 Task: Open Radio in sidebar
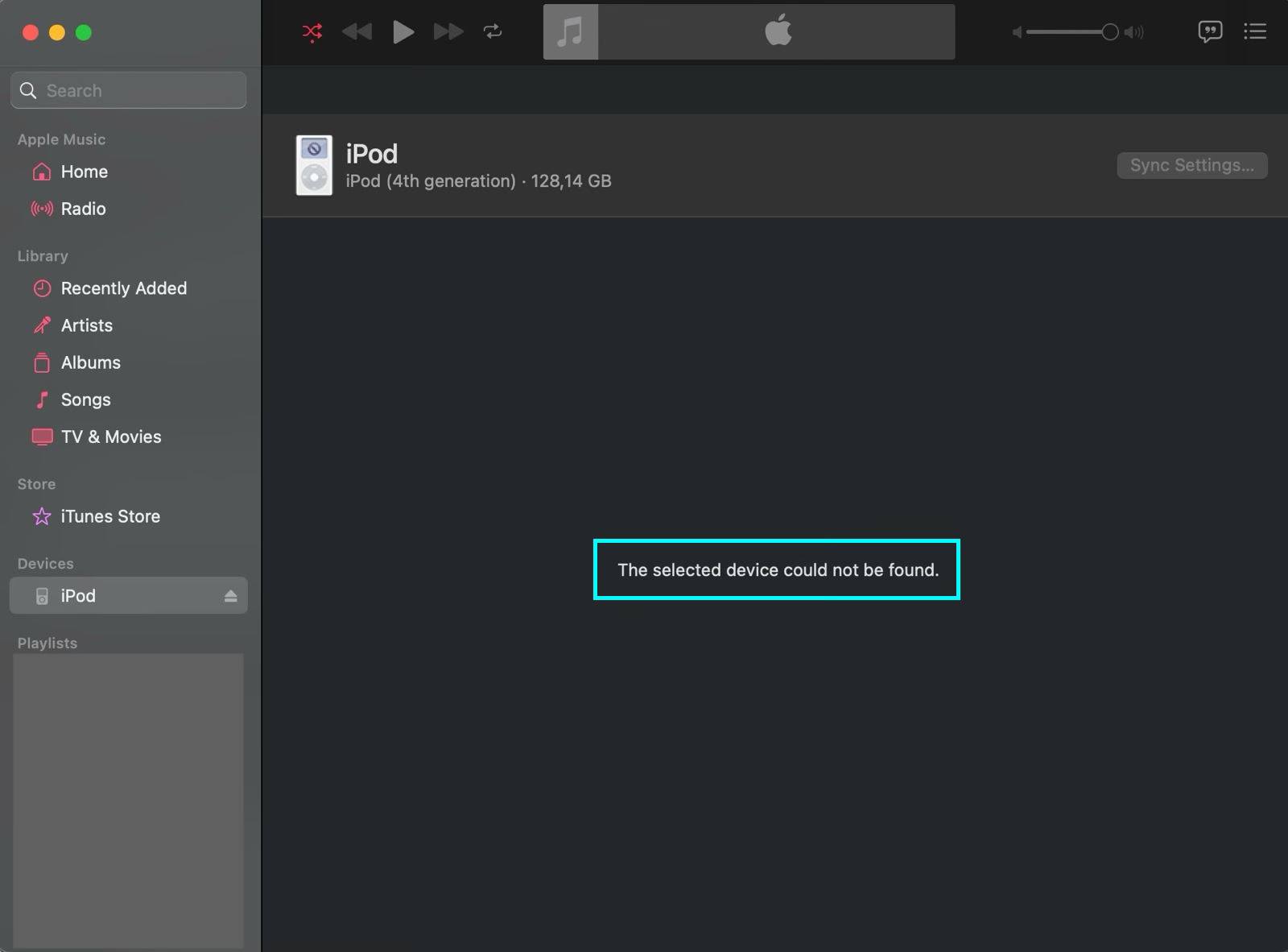coord(129,209)
